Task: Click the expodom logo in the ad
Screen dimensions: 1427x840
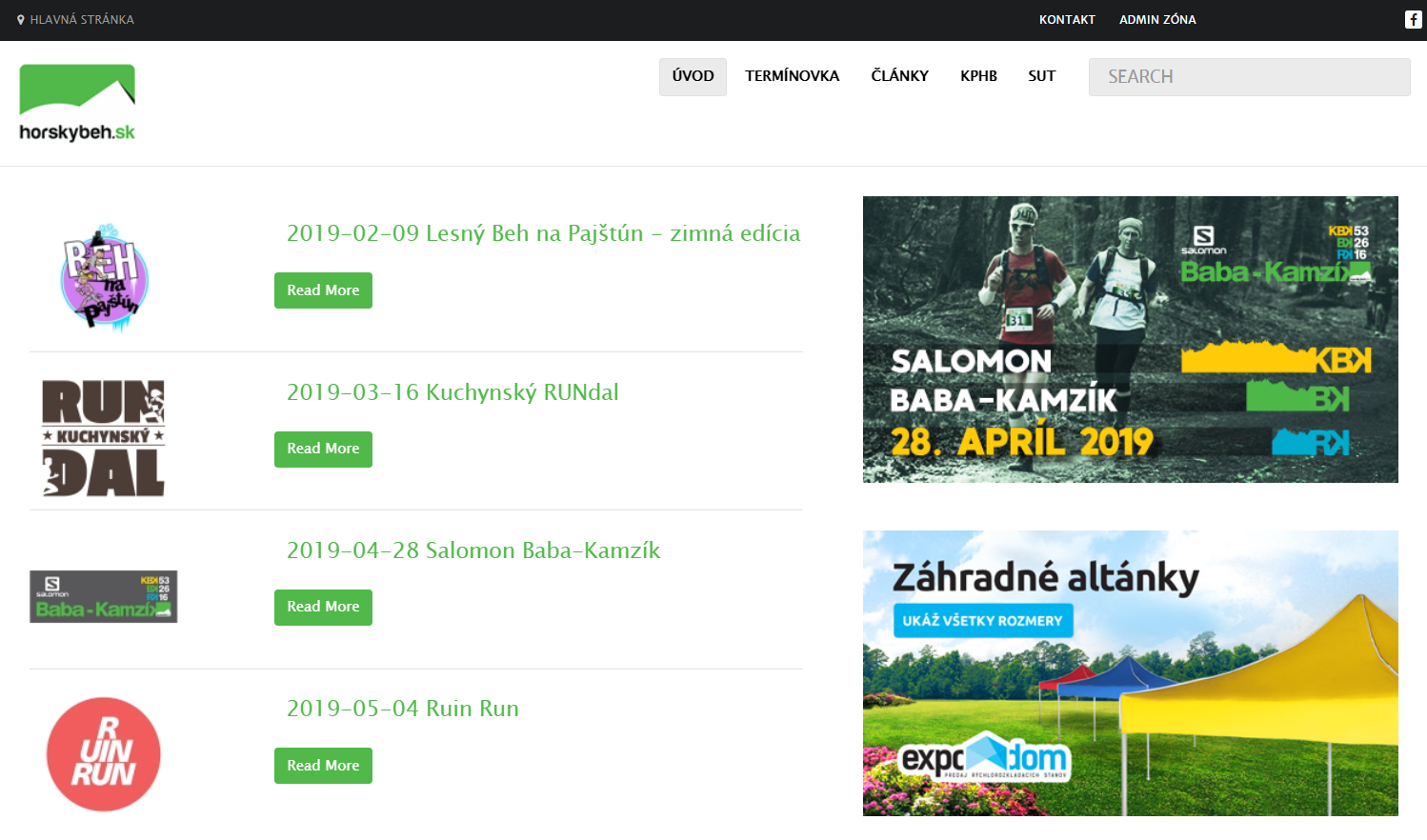Action: (x=986, y=758)
